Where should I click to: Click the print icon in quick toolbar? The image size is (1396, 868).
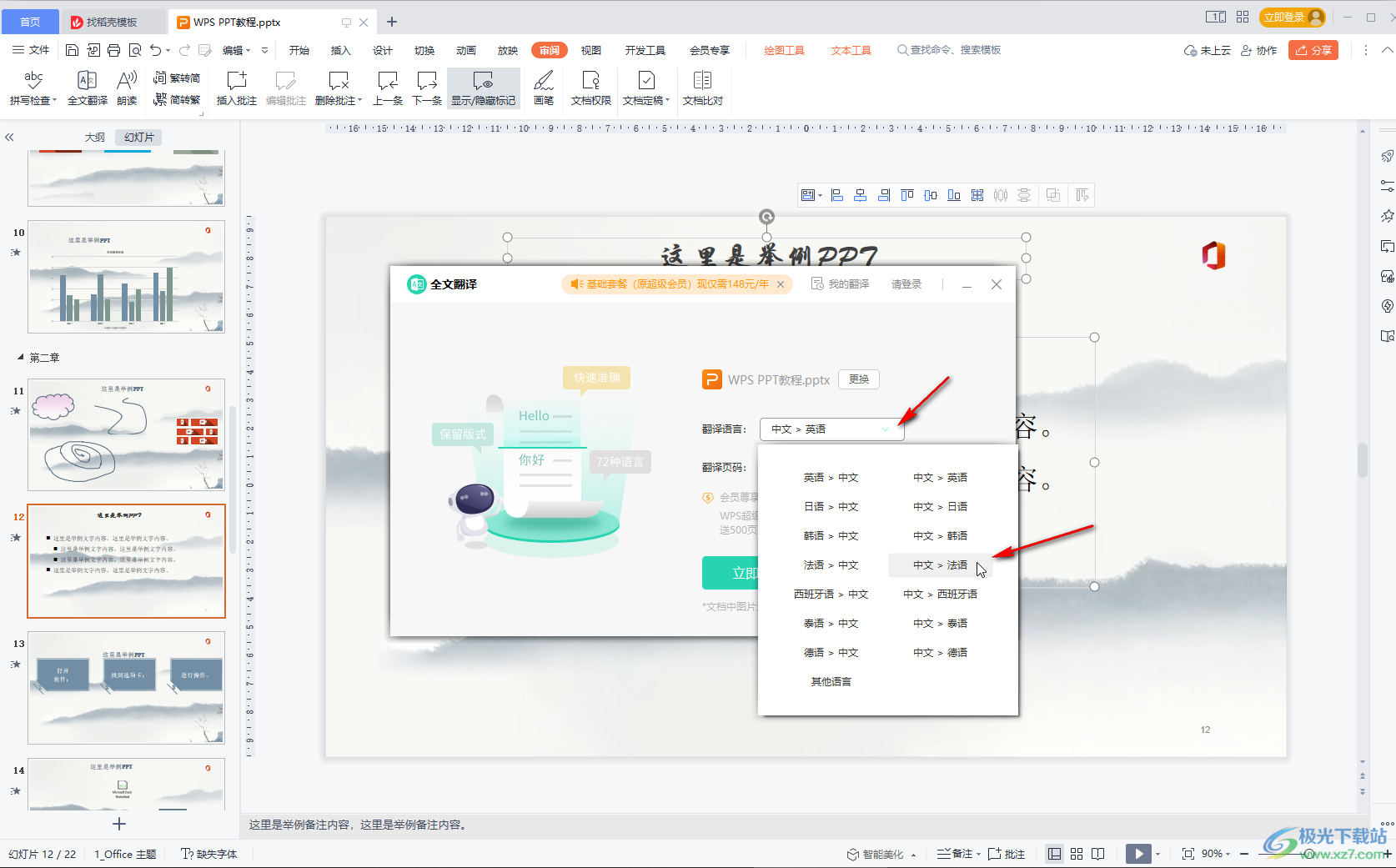click(114, 50)
